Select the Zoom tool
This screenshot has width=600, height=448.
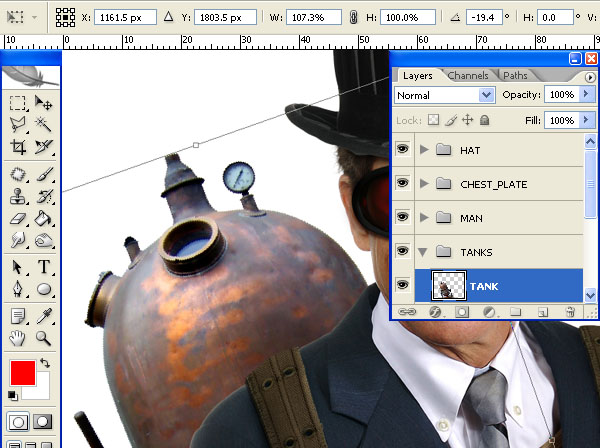(43, 339)
